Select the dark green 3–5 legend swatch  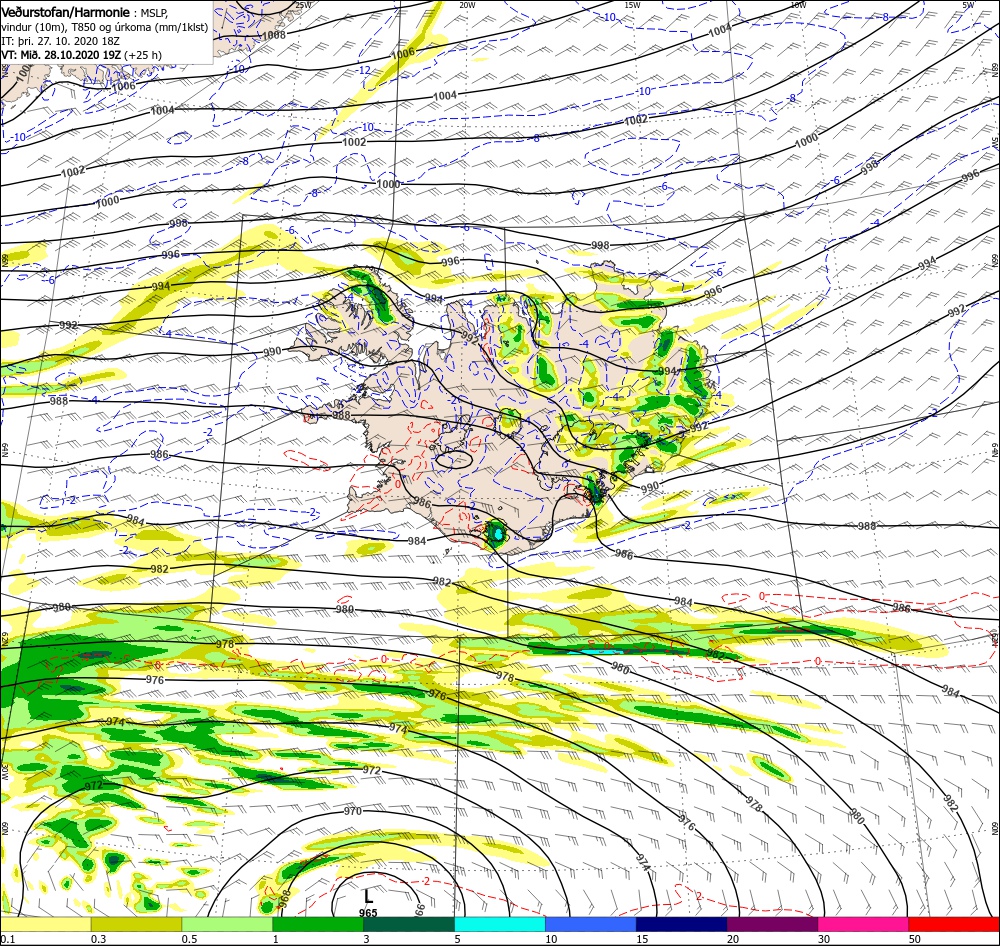pyautogui.click(x=409, y=924)
